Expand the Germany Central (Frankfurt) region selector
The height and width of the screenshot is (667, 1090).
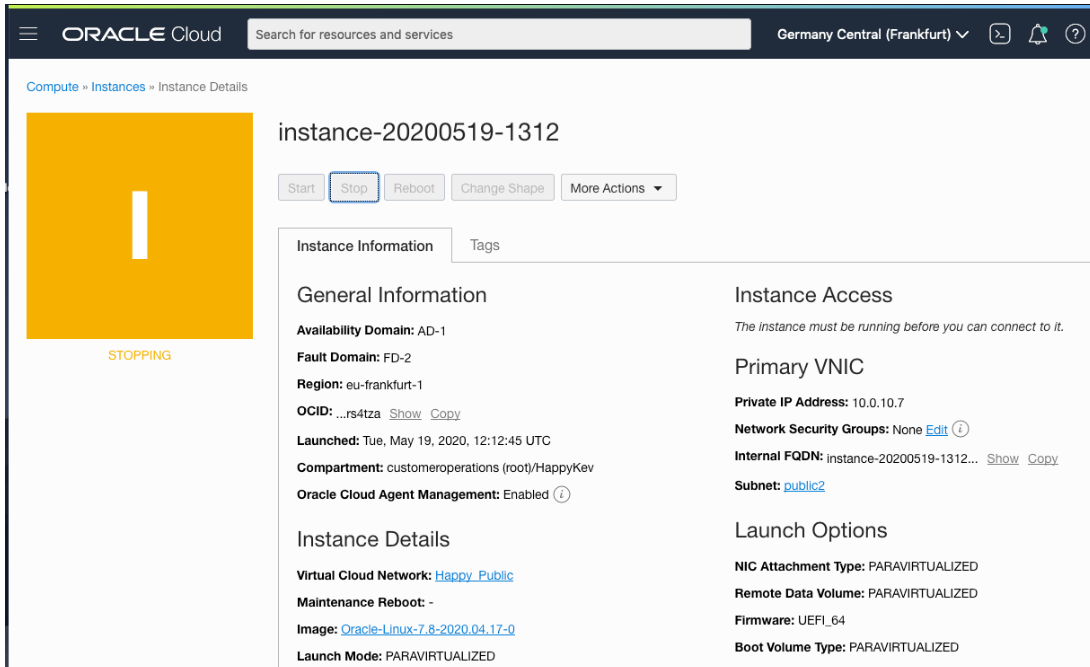point(872,34)
